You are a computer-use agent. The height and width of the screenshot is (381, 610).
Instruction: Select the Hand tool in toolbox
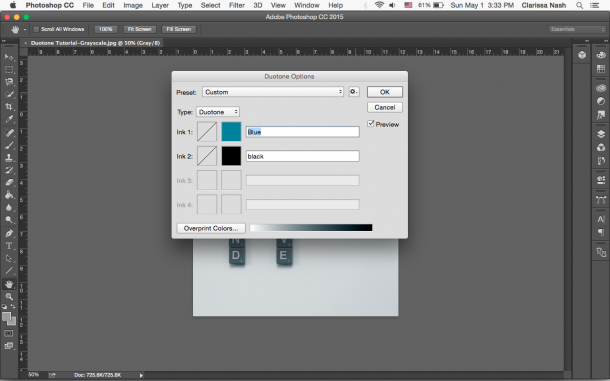(9, 284)
